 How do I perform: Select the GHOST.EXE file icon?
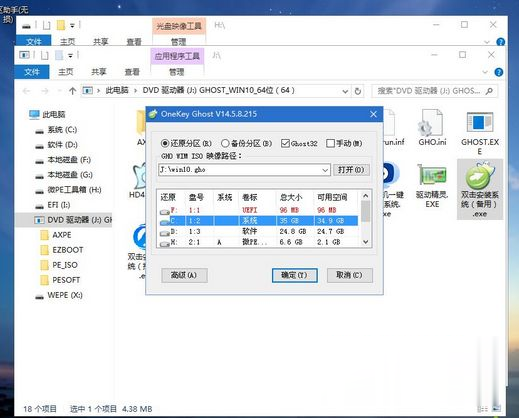click(x=480, y=133)
